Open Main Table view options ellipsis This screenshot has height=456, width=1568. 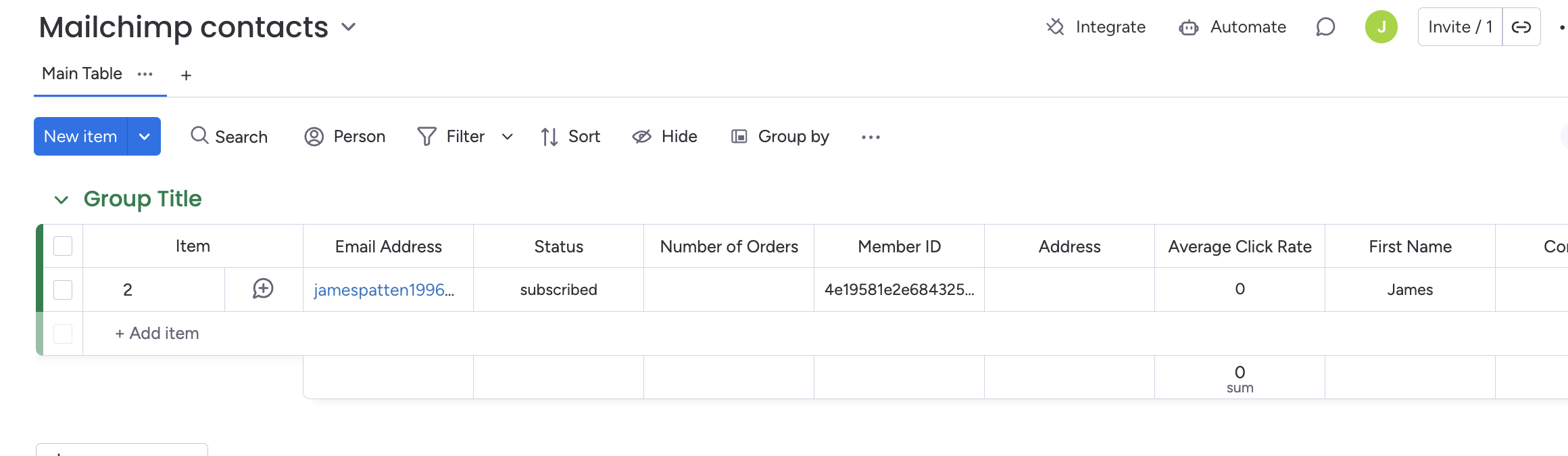point(145,74)
